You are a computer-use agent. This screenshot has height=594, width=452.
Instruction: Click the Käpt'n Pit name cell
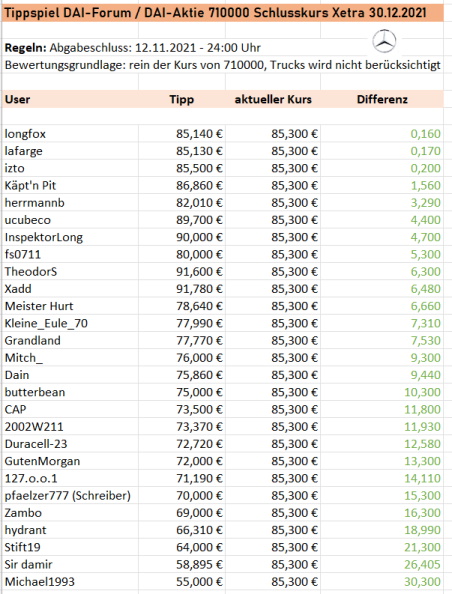[x=70, y=186]
